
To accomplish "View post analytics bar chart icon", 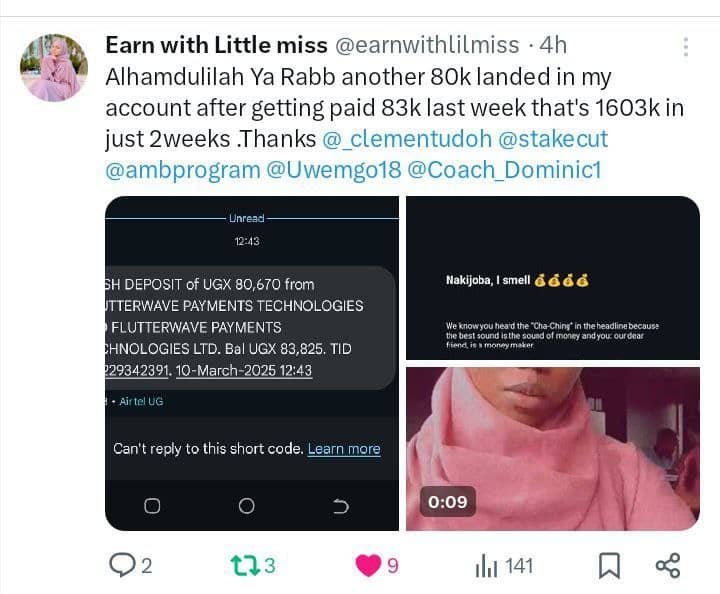I will point(486,566).
